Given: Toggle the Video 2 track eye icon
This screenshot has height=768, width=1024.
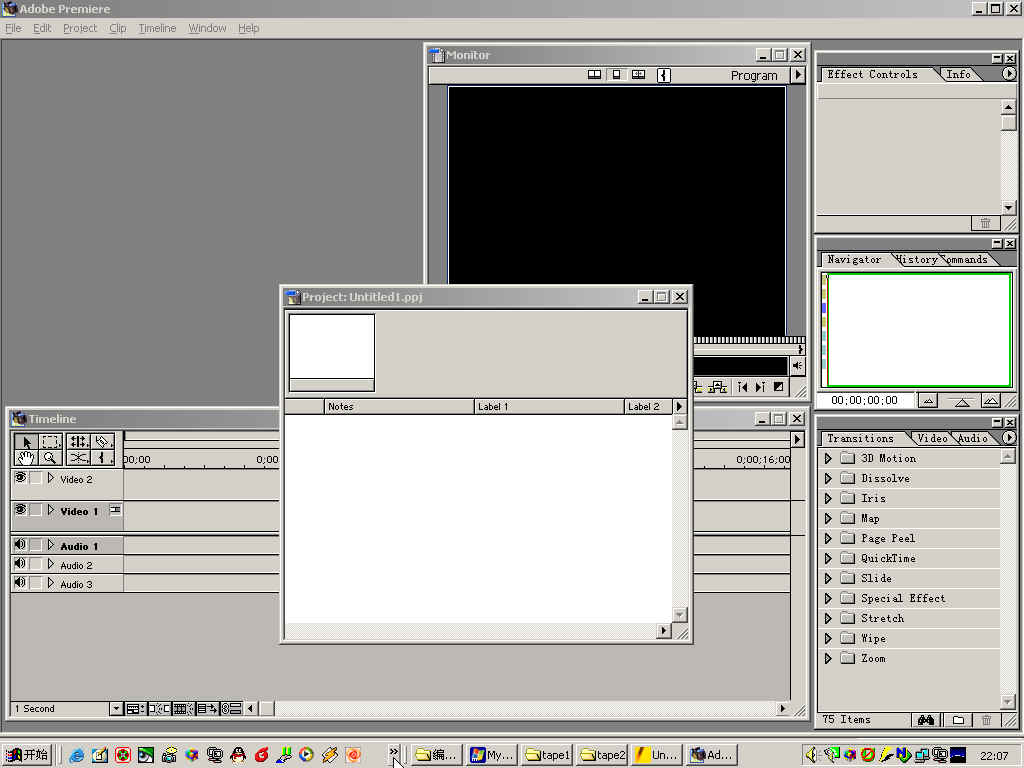Looking at the screenshot, I should pos(20,477).
